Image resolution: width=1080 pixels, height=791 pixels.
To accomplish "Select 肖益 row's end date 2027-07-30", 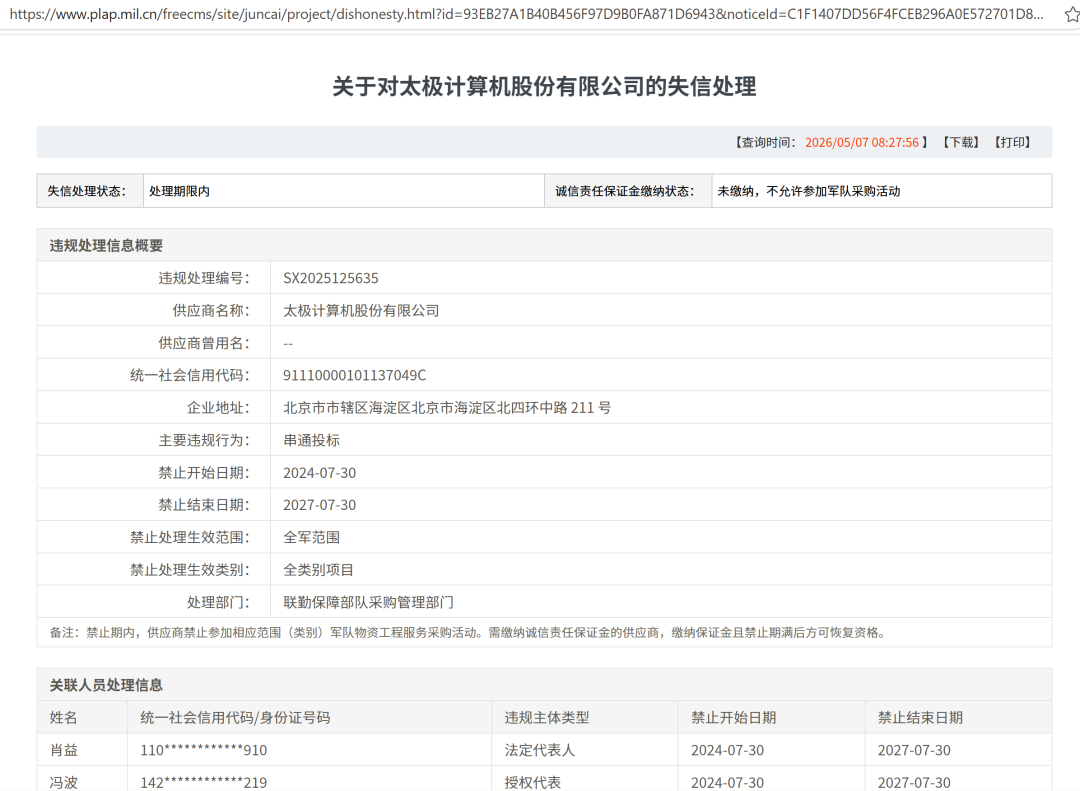I will pos(914,750).
